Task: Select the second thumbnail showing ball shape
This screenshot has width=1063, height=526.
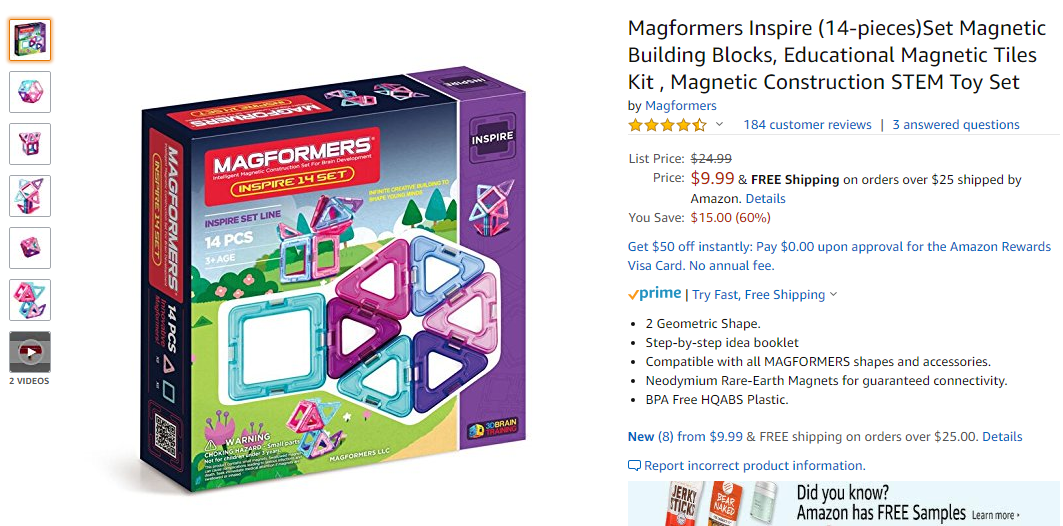Action: click(x=30, y=92)
